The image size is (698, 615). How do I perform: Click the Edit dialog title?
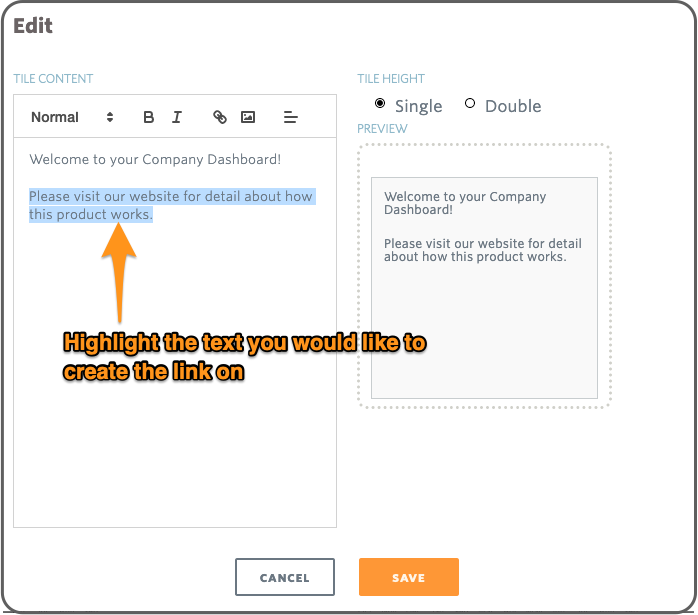tap(33, 26)
